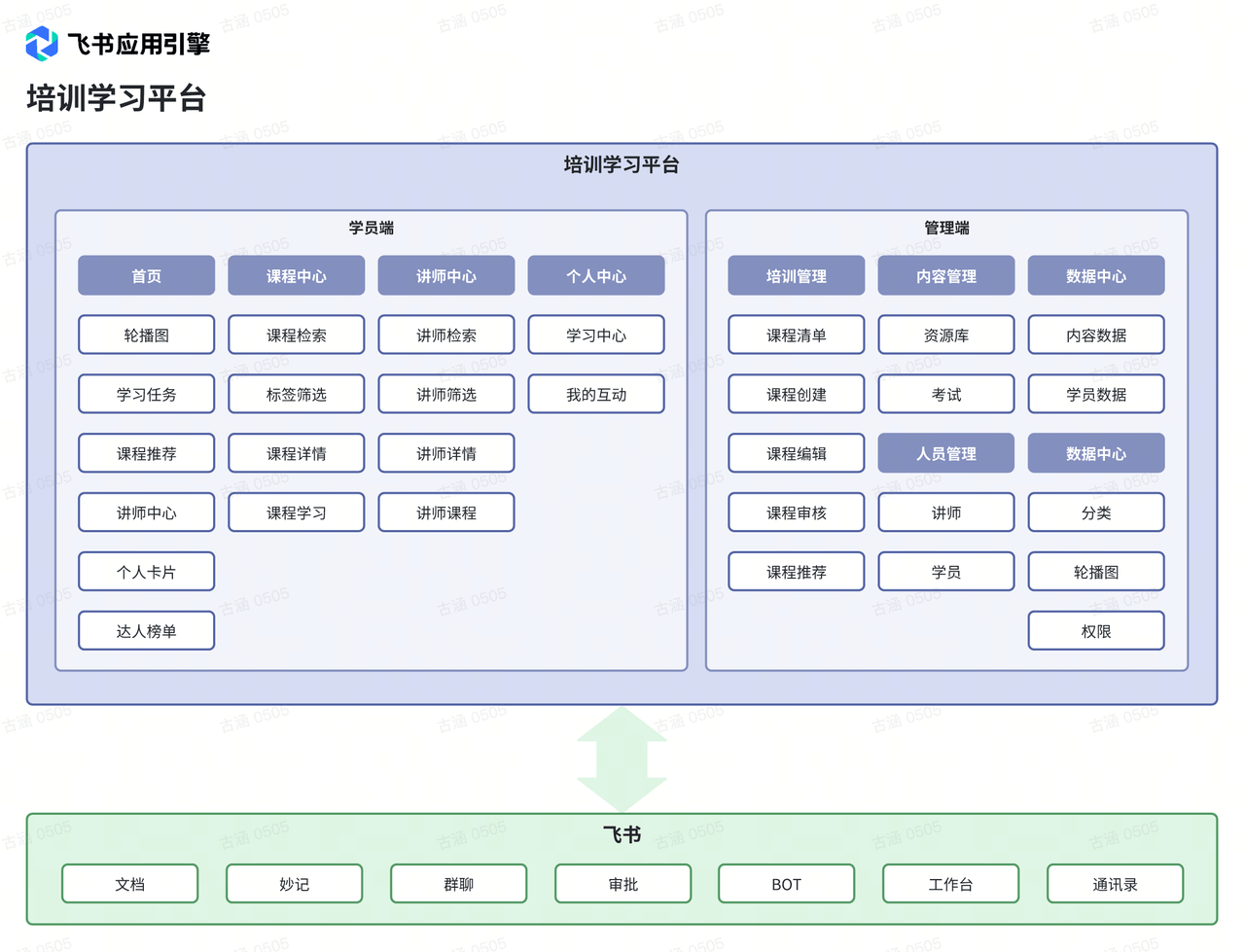Open the 课程详情 box

tap(297, 453)
